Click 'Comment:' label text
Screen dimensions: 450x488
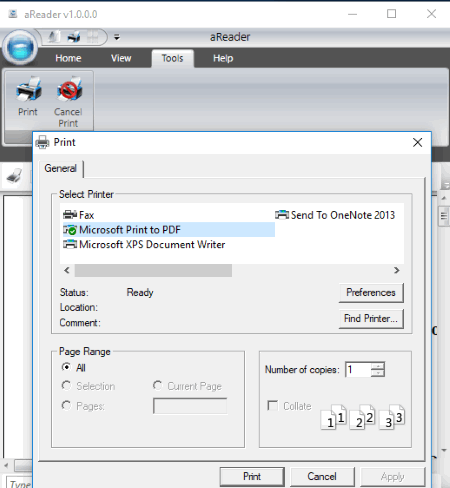click(80, 323)
